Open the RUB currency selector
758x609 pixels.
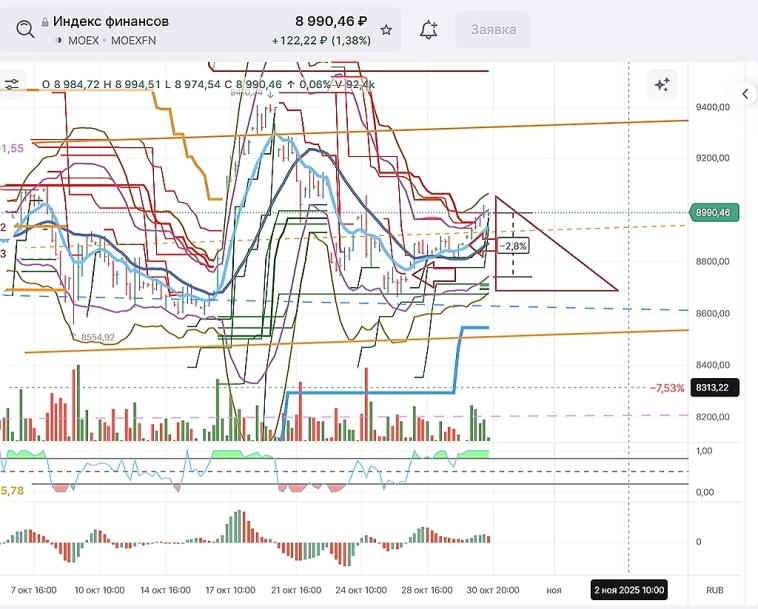click(715, 590)
